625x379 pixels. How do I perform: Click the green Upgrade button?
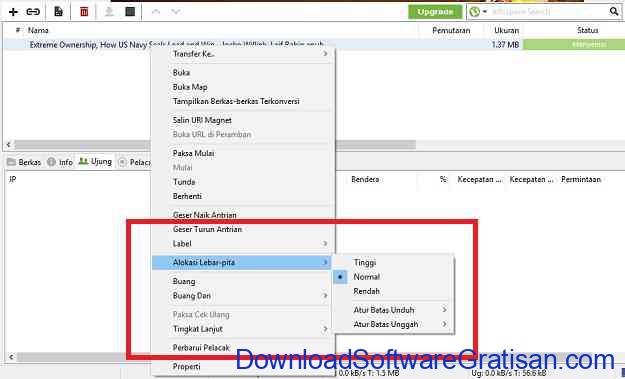coord(435,12)
